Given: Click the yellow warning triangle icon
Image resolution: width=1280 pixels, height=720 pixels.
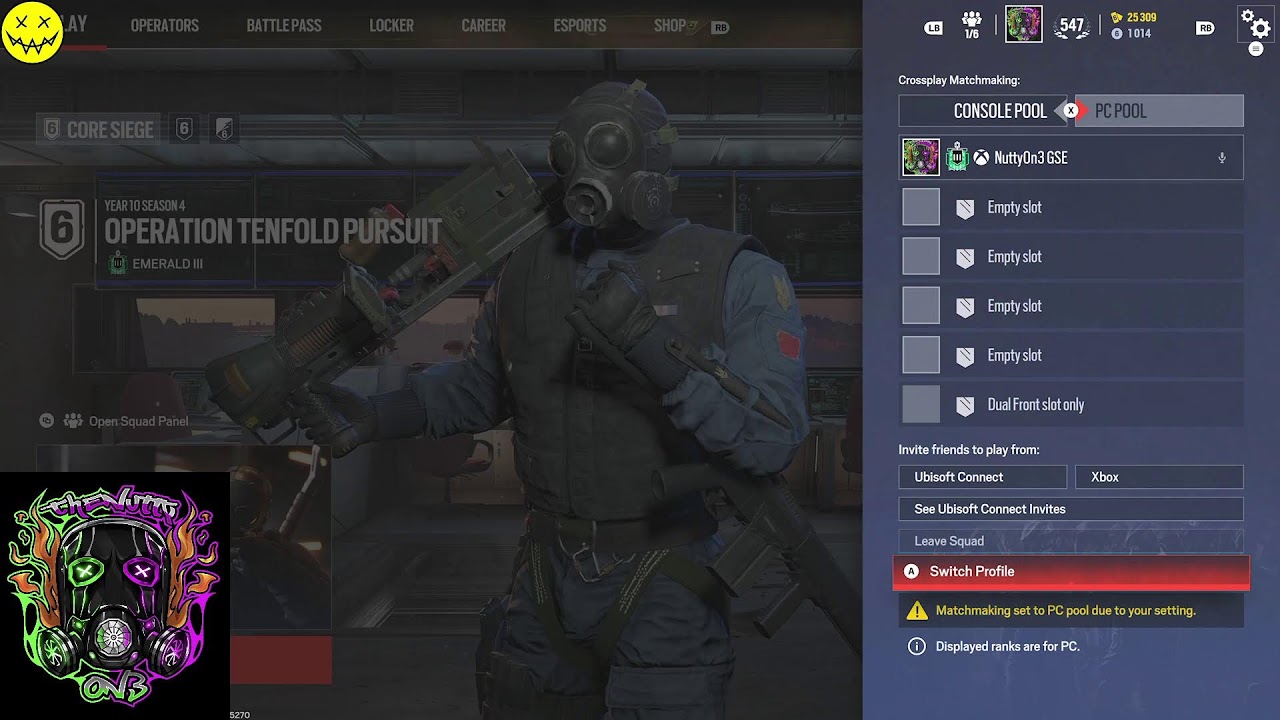Looking at the screenshot, I should 917,610.
